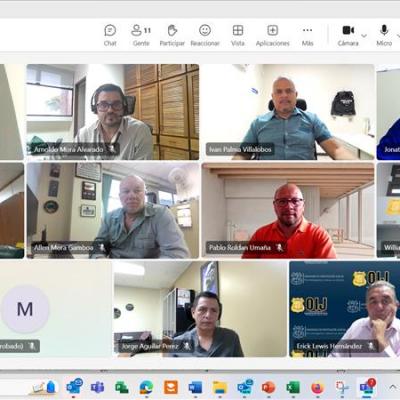The image size is (400, 400).
Task: Open the Aplicaciones add-apps panel
Action: click(273, 35)
